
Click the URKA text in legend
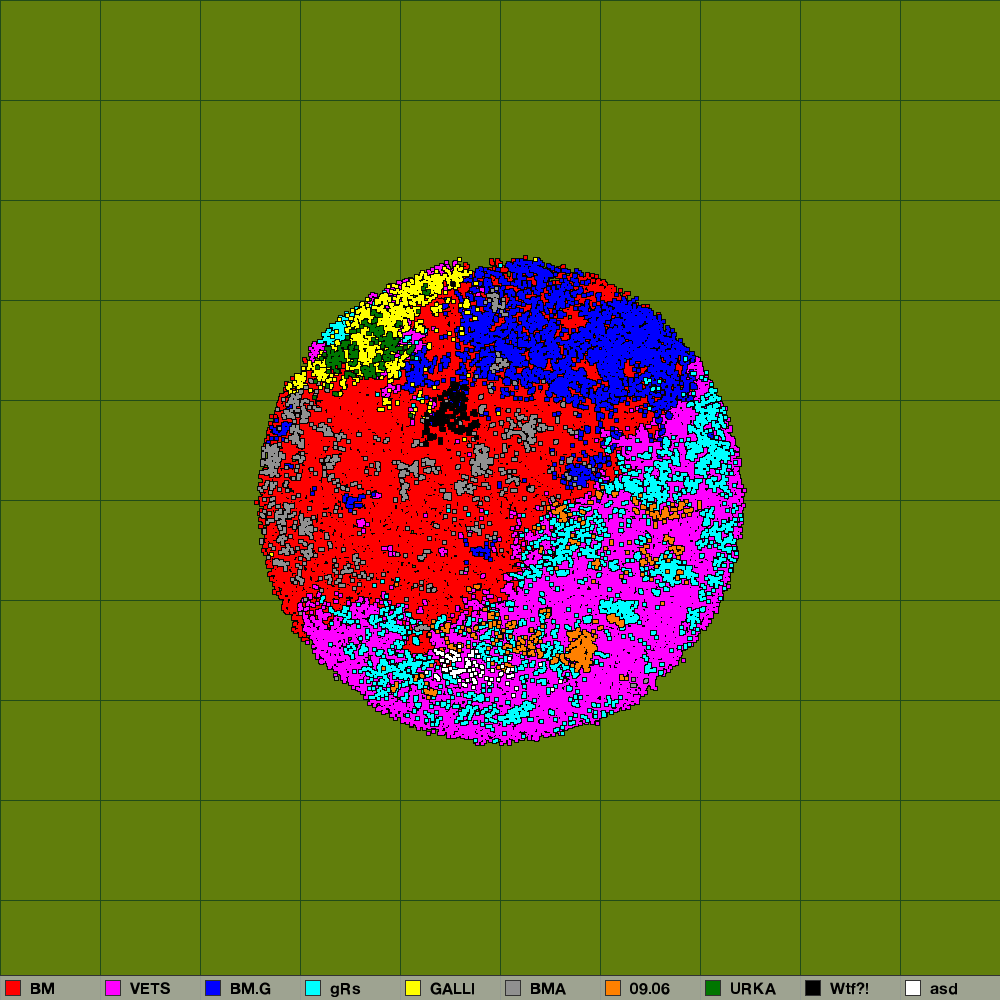(x=752, y=989)
